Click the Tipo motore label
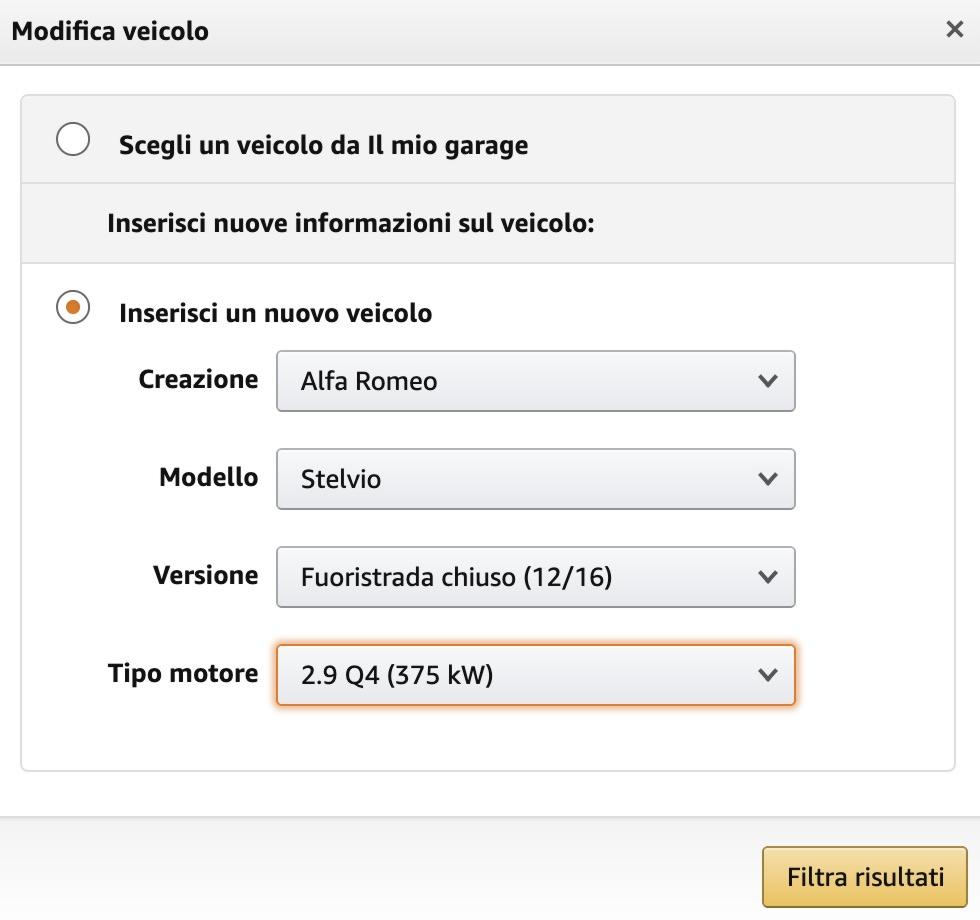The image size is (980, 920). [x=183, y=674]
